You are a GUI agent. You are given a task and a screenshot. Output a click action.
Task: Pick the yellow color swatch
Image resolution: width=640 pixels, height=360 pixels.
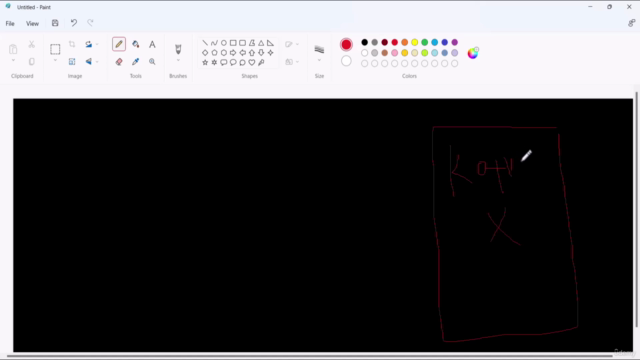point(415,42)
